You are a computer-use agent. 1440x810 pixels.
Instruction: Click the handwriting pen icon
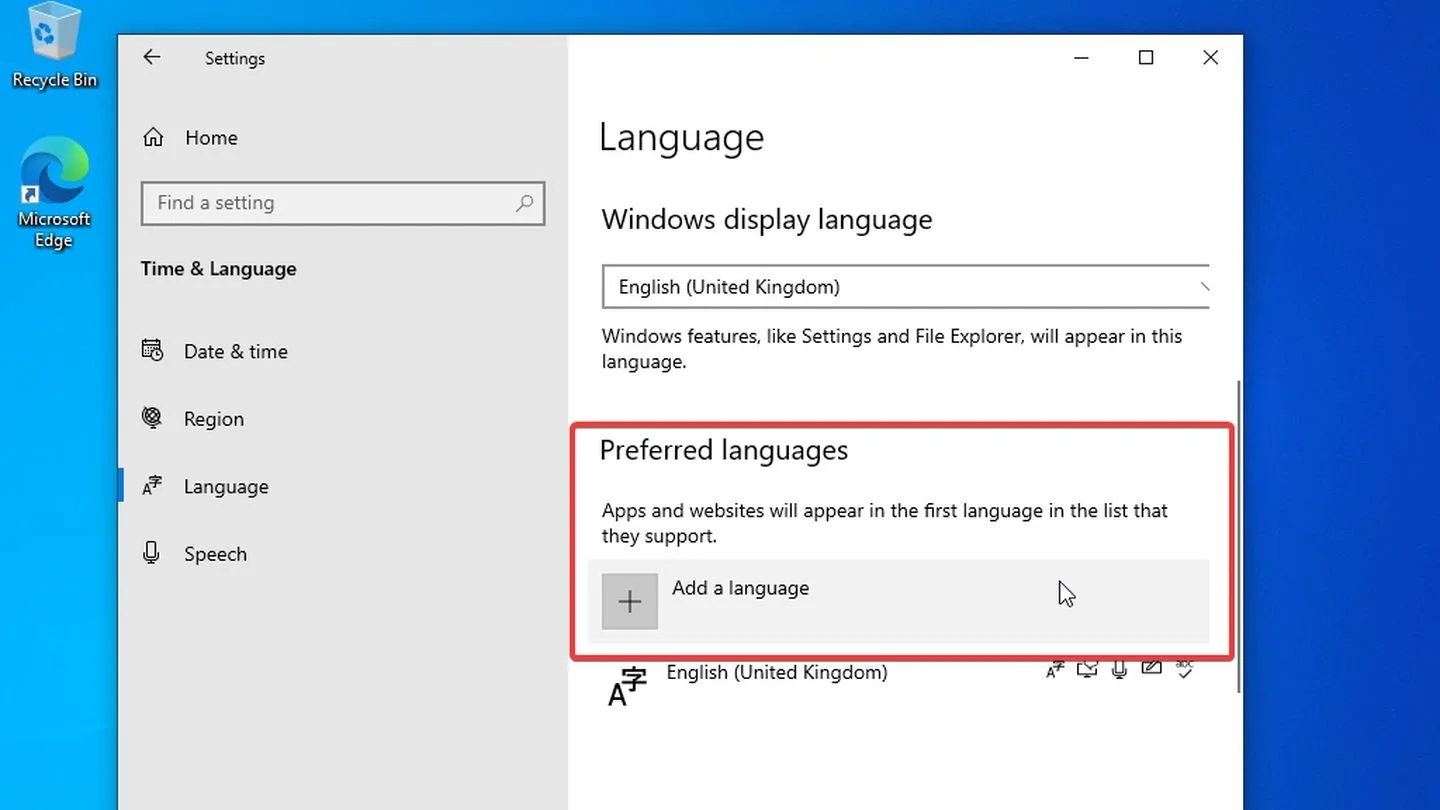click(1152, 668)
